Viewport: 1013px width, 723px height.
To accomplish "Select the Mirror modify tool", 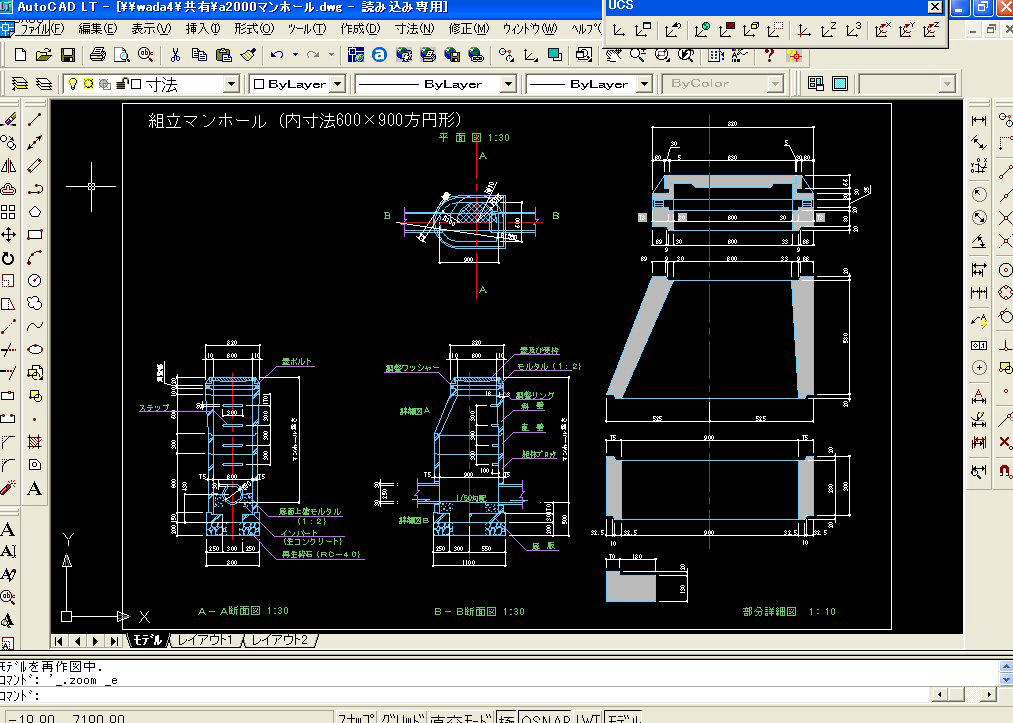I will point(8,165).
